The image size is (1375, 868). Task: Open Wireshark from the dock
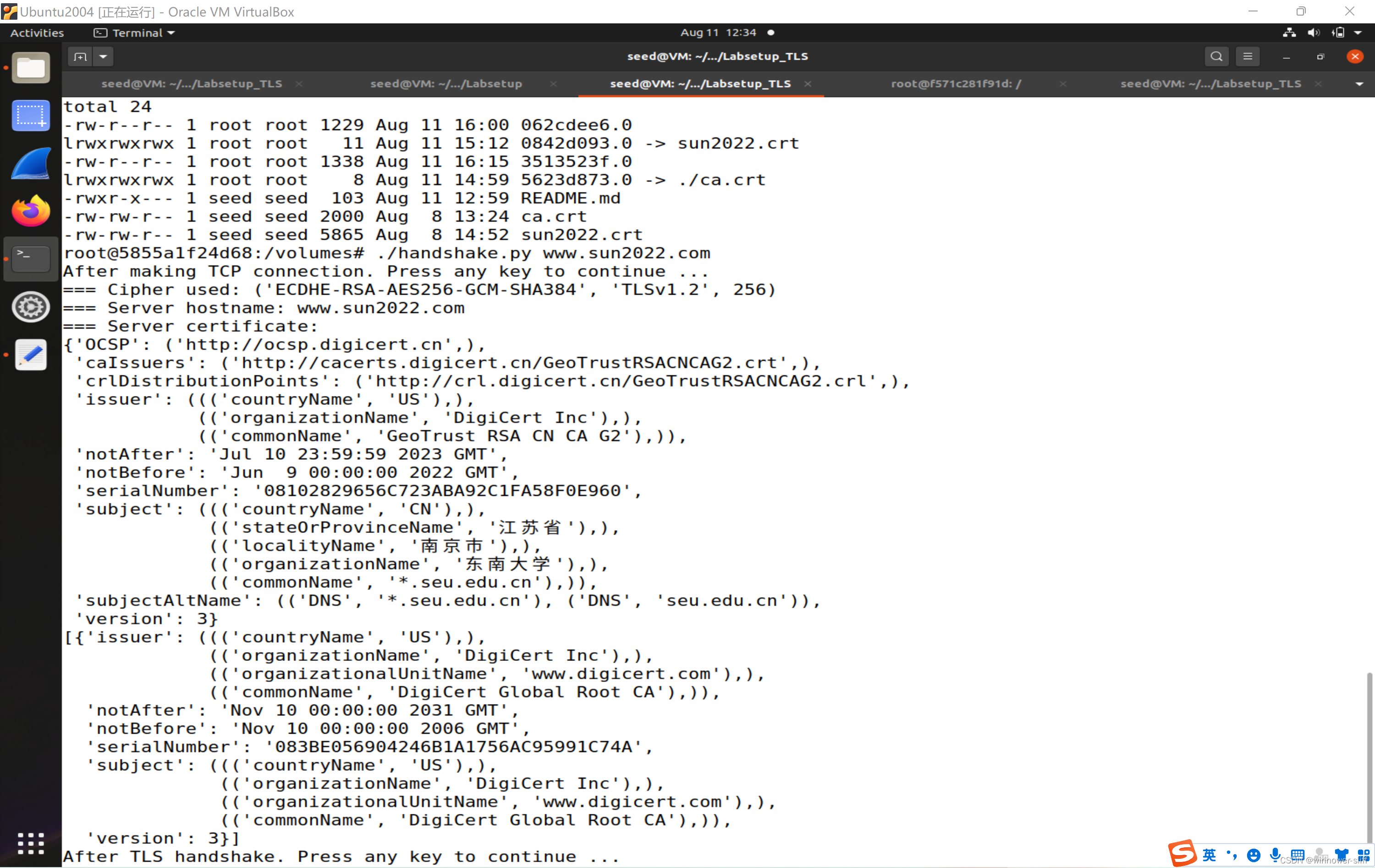coord(31,164)
